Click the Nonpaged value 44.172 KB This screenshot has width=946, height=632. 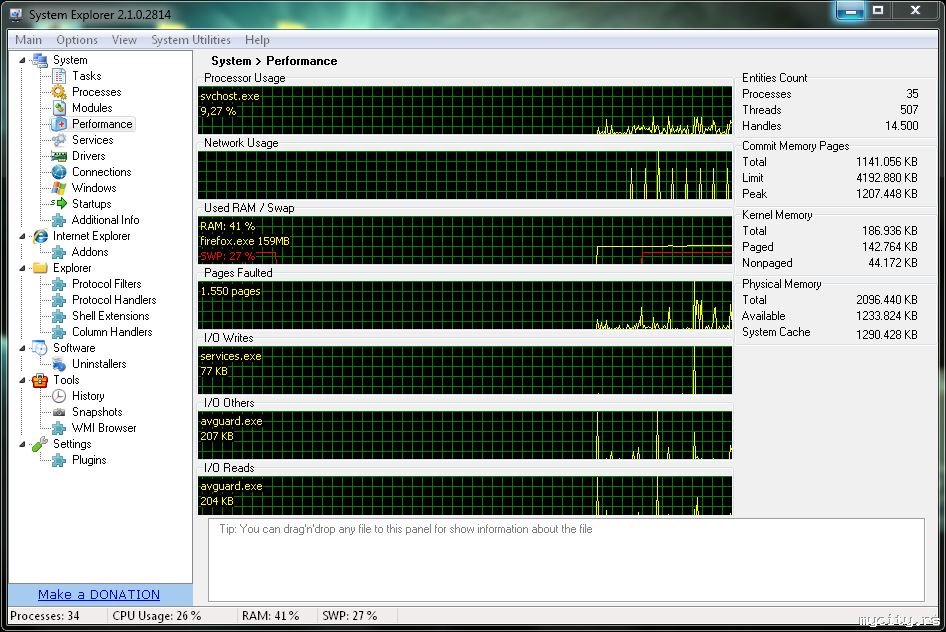click(893, 263)
